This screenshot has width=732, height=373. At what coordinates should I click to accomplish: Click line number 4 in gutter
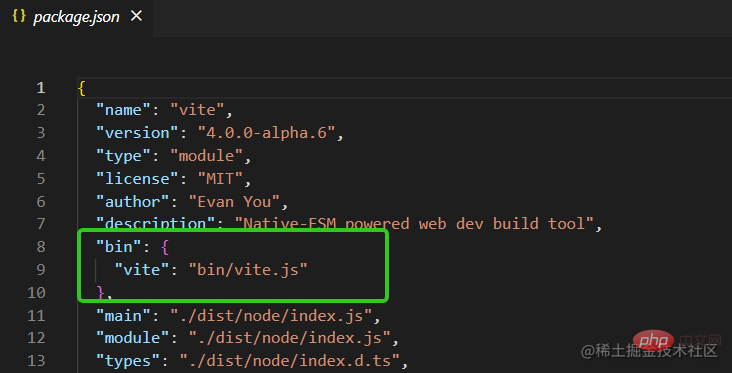pos(41,156)
